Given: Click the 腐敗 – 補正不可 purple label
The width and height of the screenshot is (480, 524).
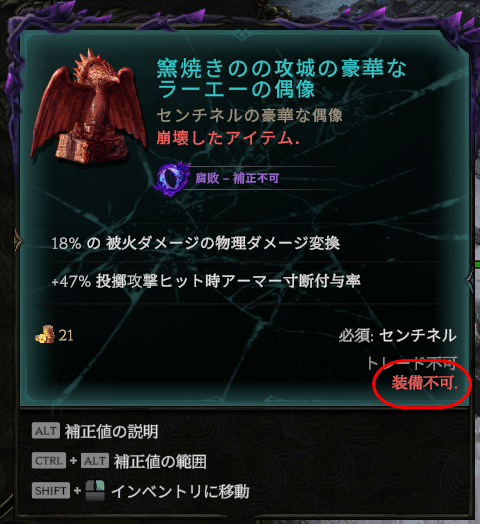Looking at the screenshot, I should (x=237, y=178).
